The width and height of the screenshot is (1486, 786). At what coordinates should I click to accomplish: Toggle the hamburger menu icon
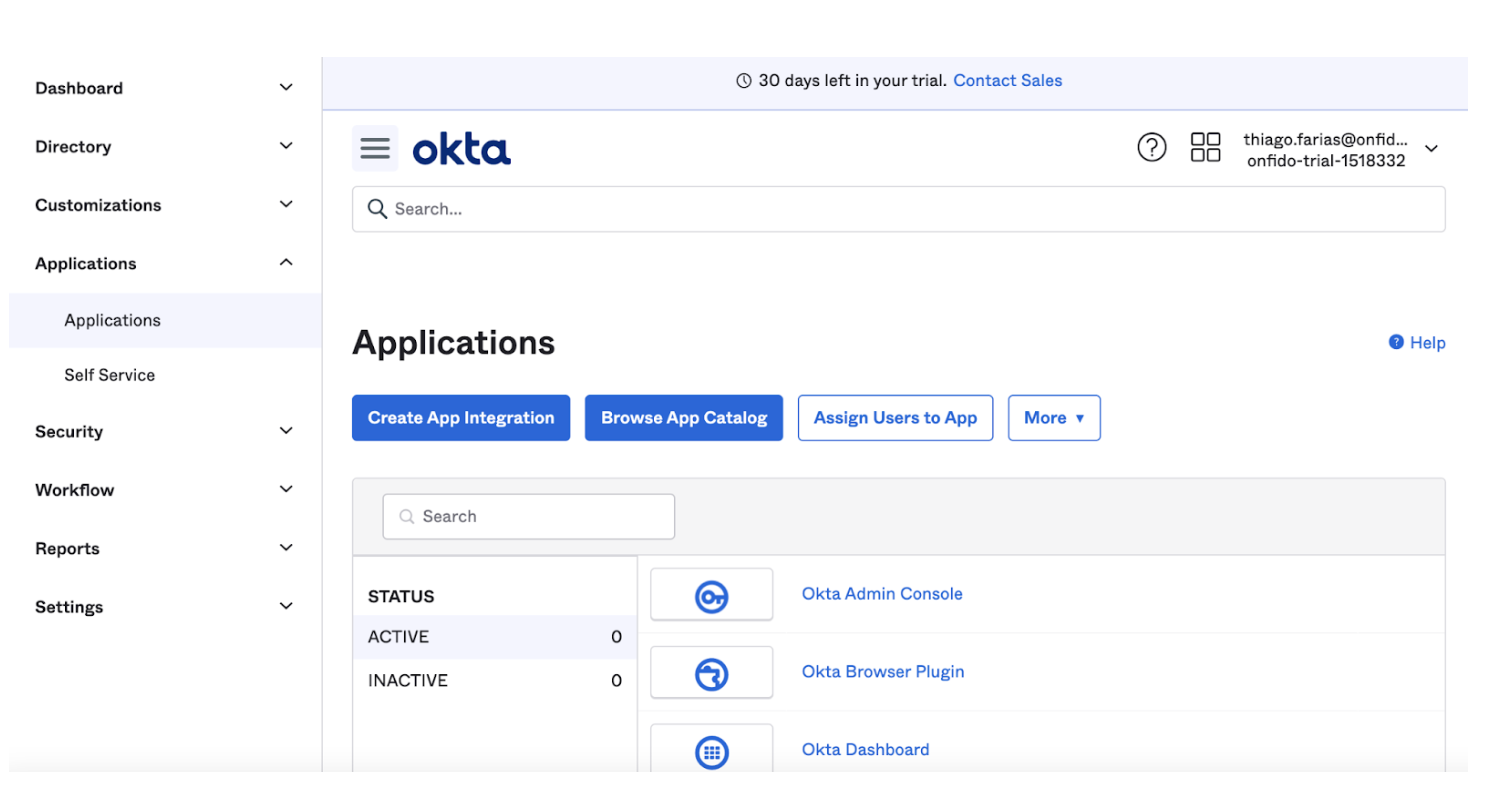pos(375,149)
